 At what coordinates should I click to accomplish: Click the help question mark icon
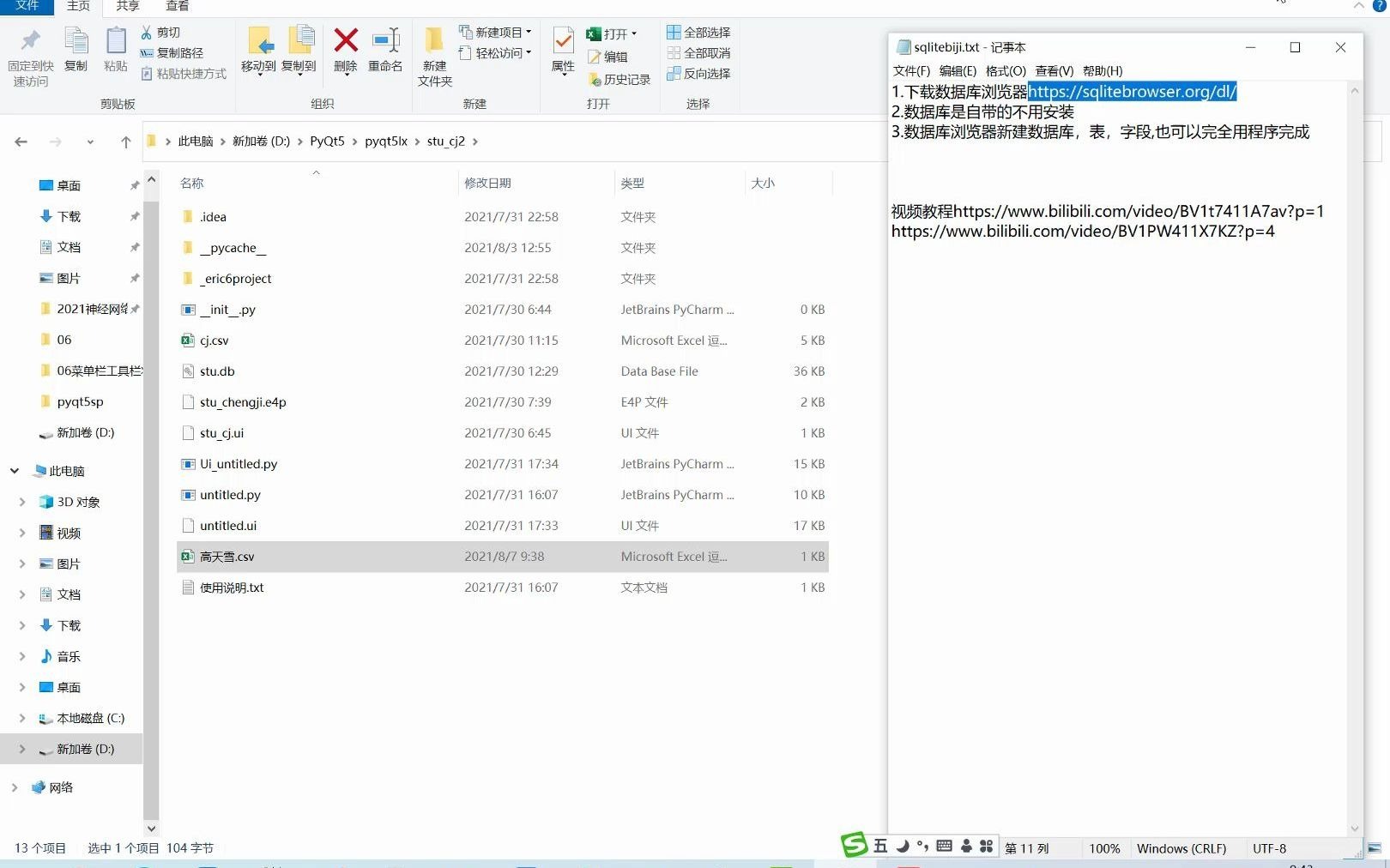tap(1379, 5)
